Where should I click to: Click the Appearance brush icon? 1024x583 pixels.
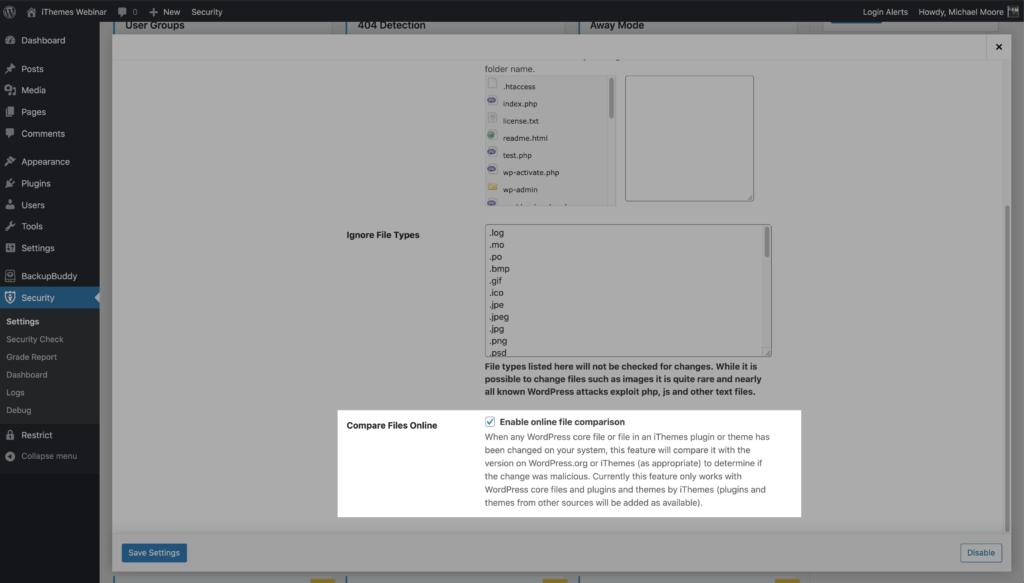point(10,161)
